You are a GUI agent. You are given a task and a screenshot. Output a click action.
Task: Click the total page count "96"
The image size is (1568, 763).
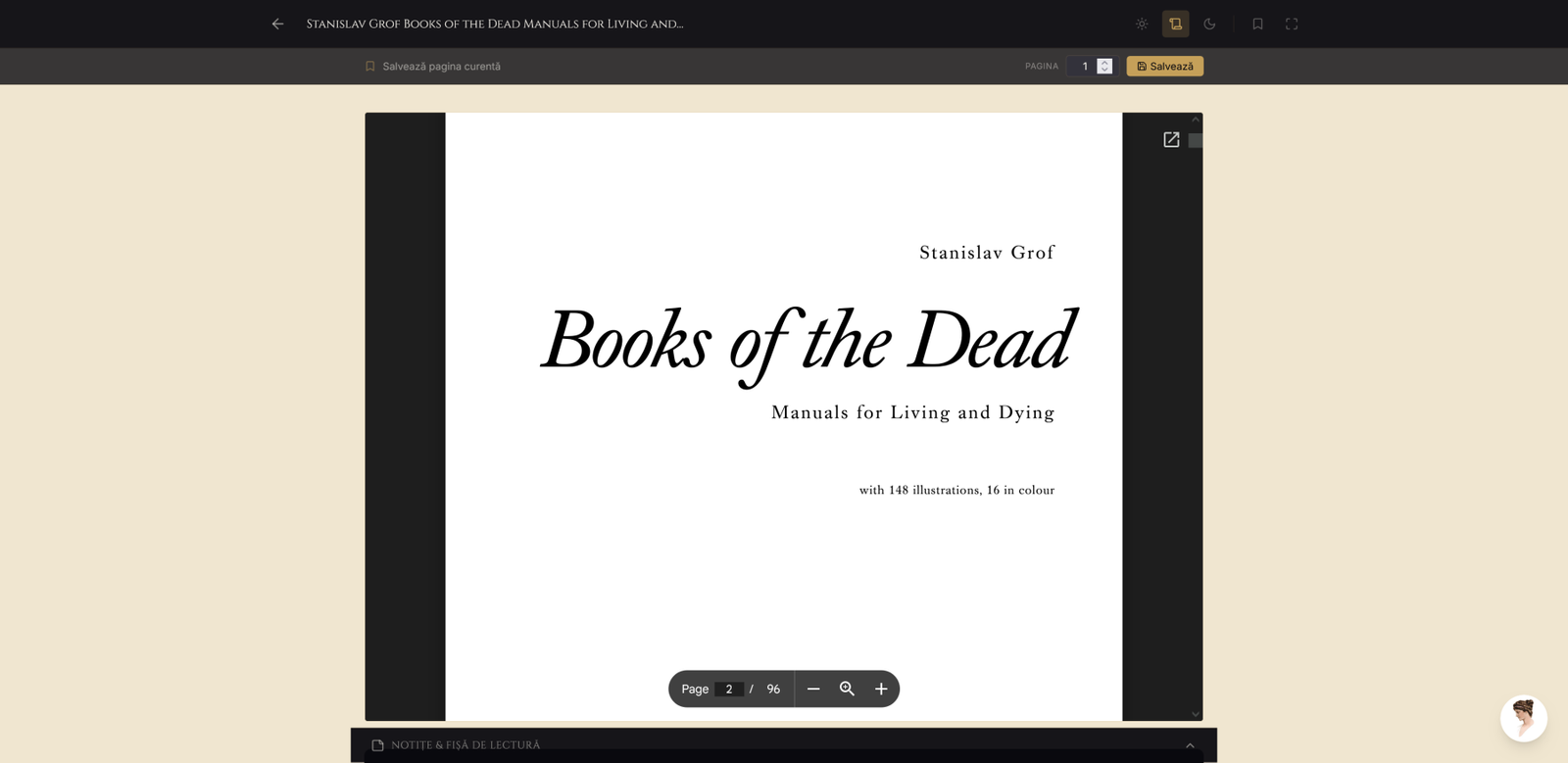pos(773,690)
